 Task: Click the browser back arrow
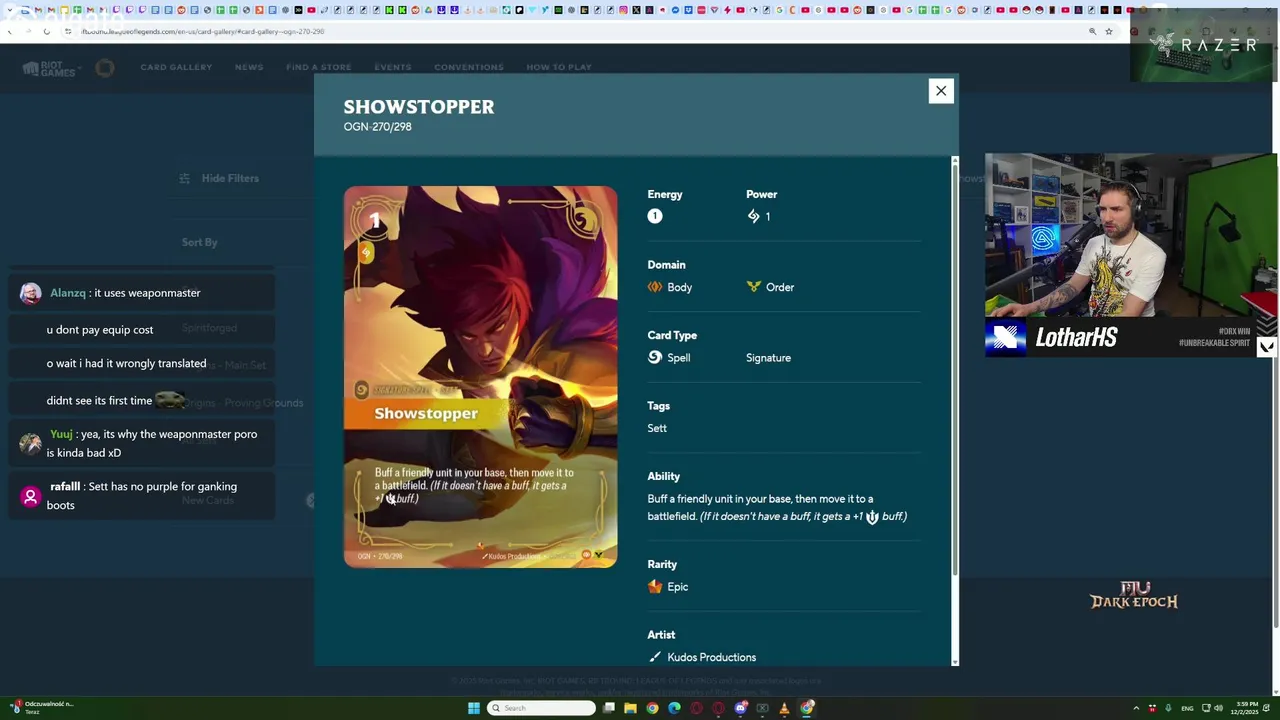[x=9, y=31]
